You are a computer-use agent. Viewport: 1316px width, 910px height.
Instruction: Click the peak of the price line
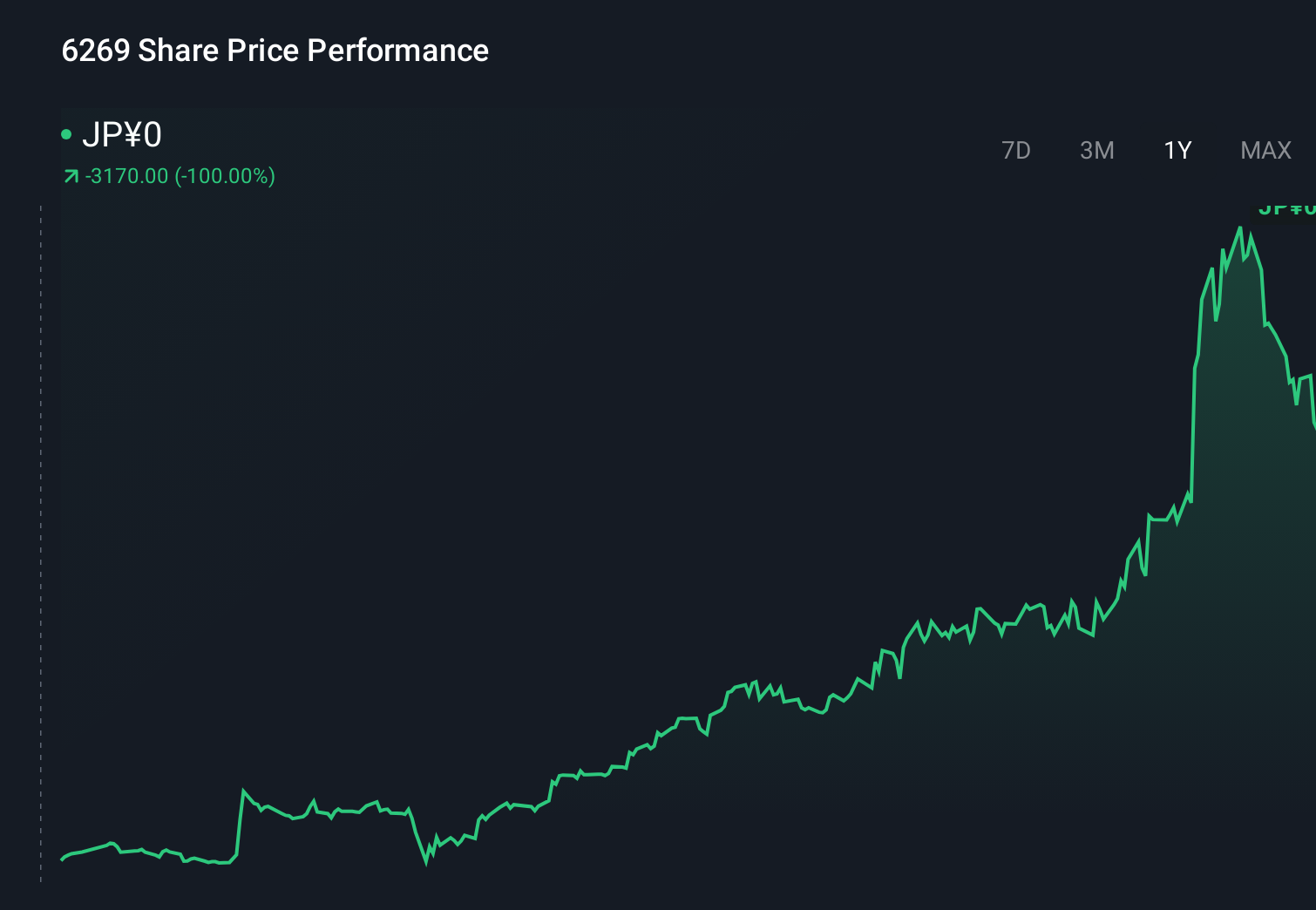(1241, 227)
